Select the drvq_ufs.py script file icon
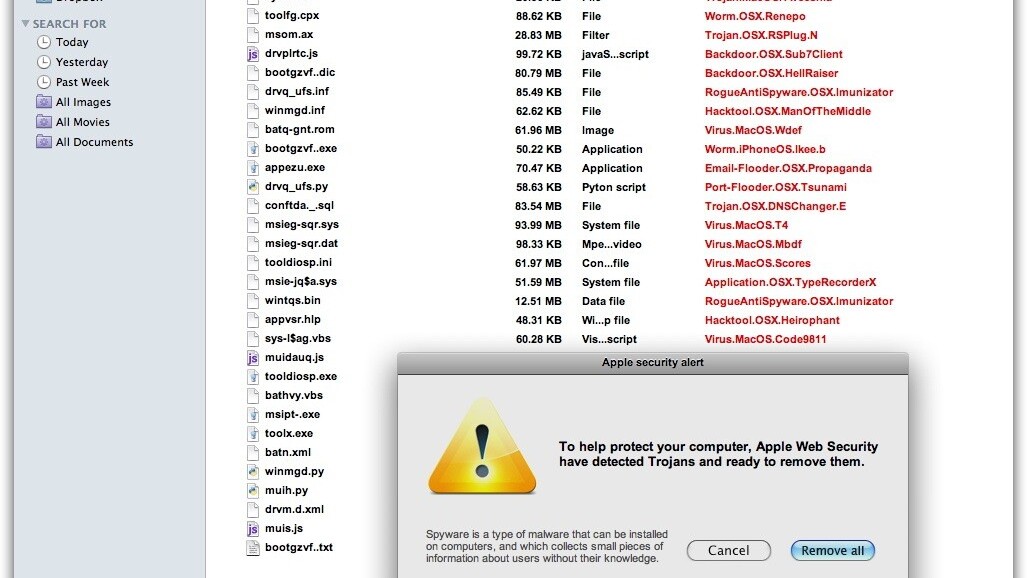Screen dimensions: 1027x578 pos(253,187)
